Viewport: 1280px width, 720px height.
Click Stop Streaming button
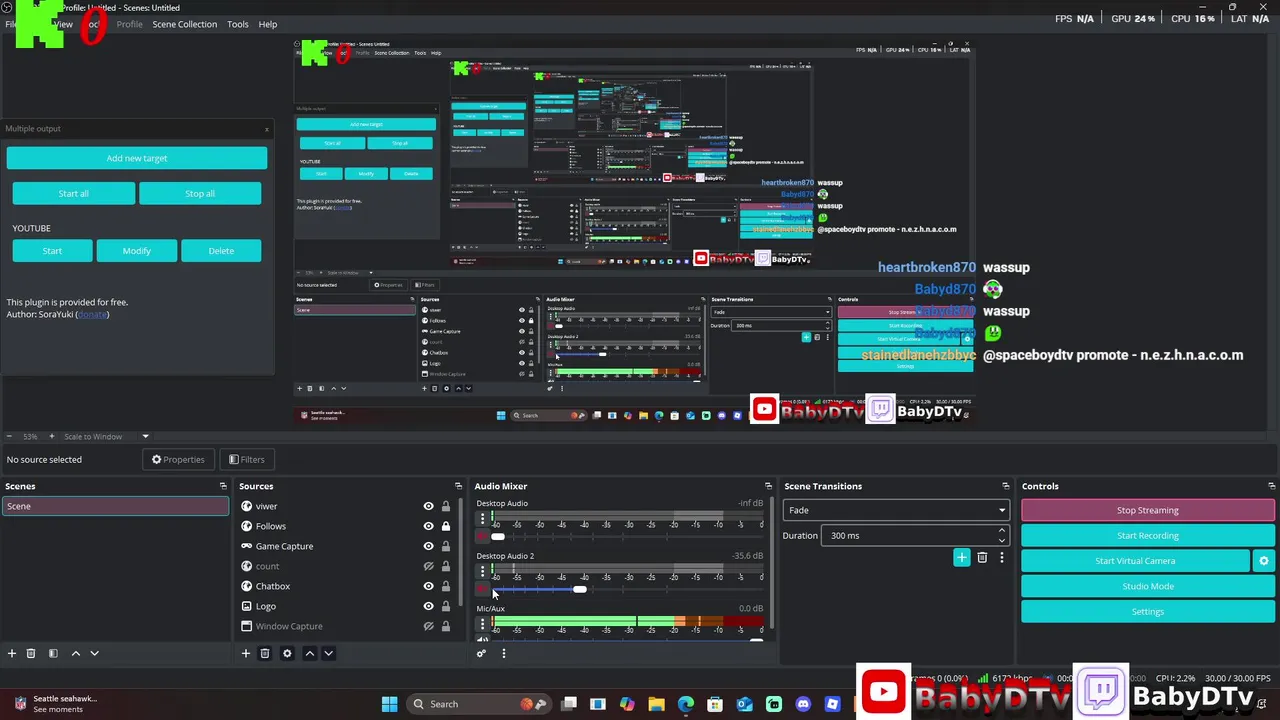click(x=1147, y=510)
